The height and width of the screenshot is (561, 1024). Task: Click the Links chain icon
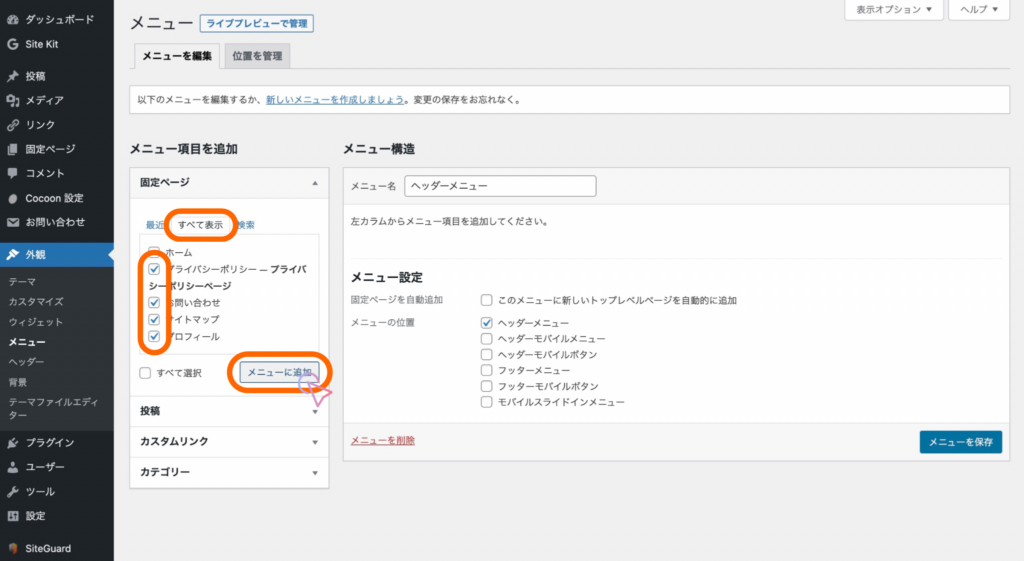pos(13,125)
